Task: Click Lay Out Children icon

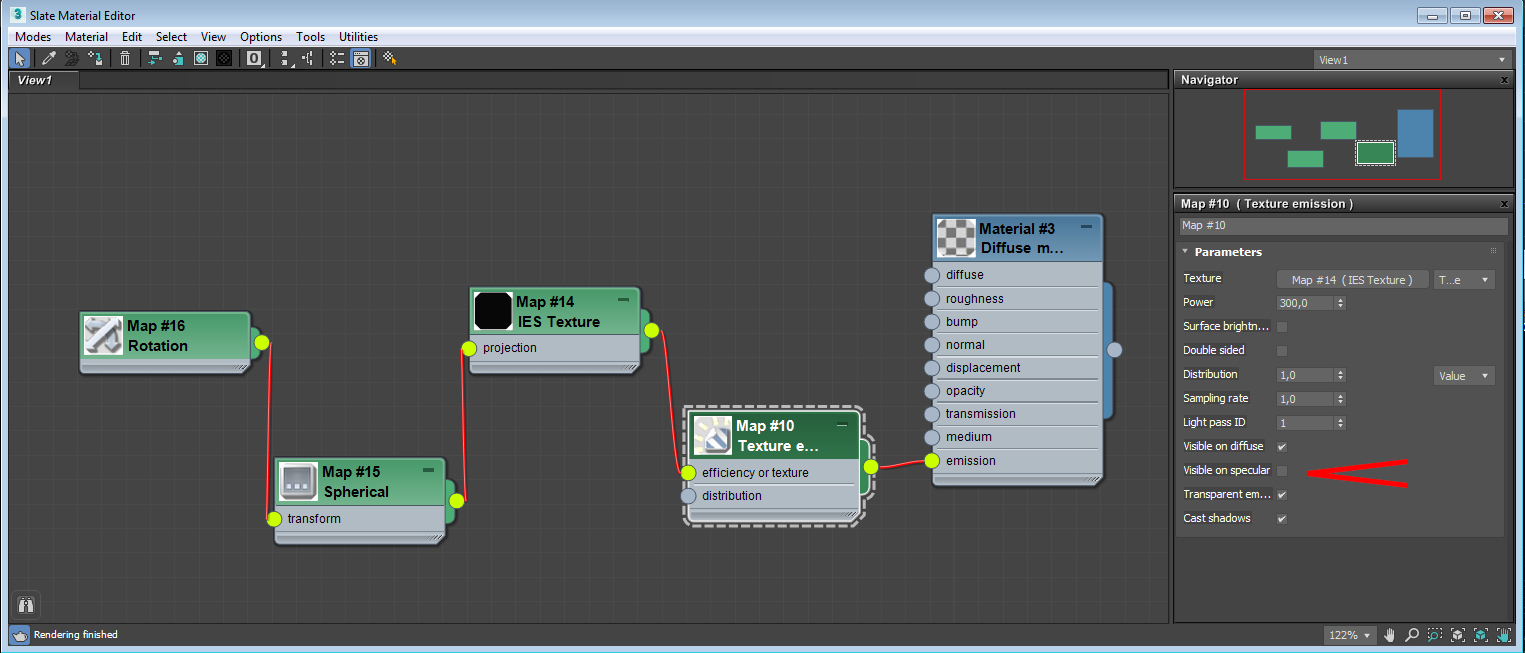Action: coord(309,58)
